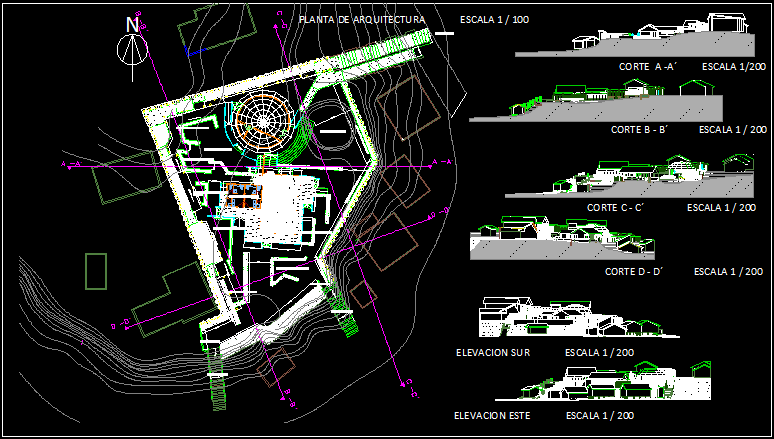
Task: Select the 'CORTE B - B´' label
Action: [x=639, y=130]
